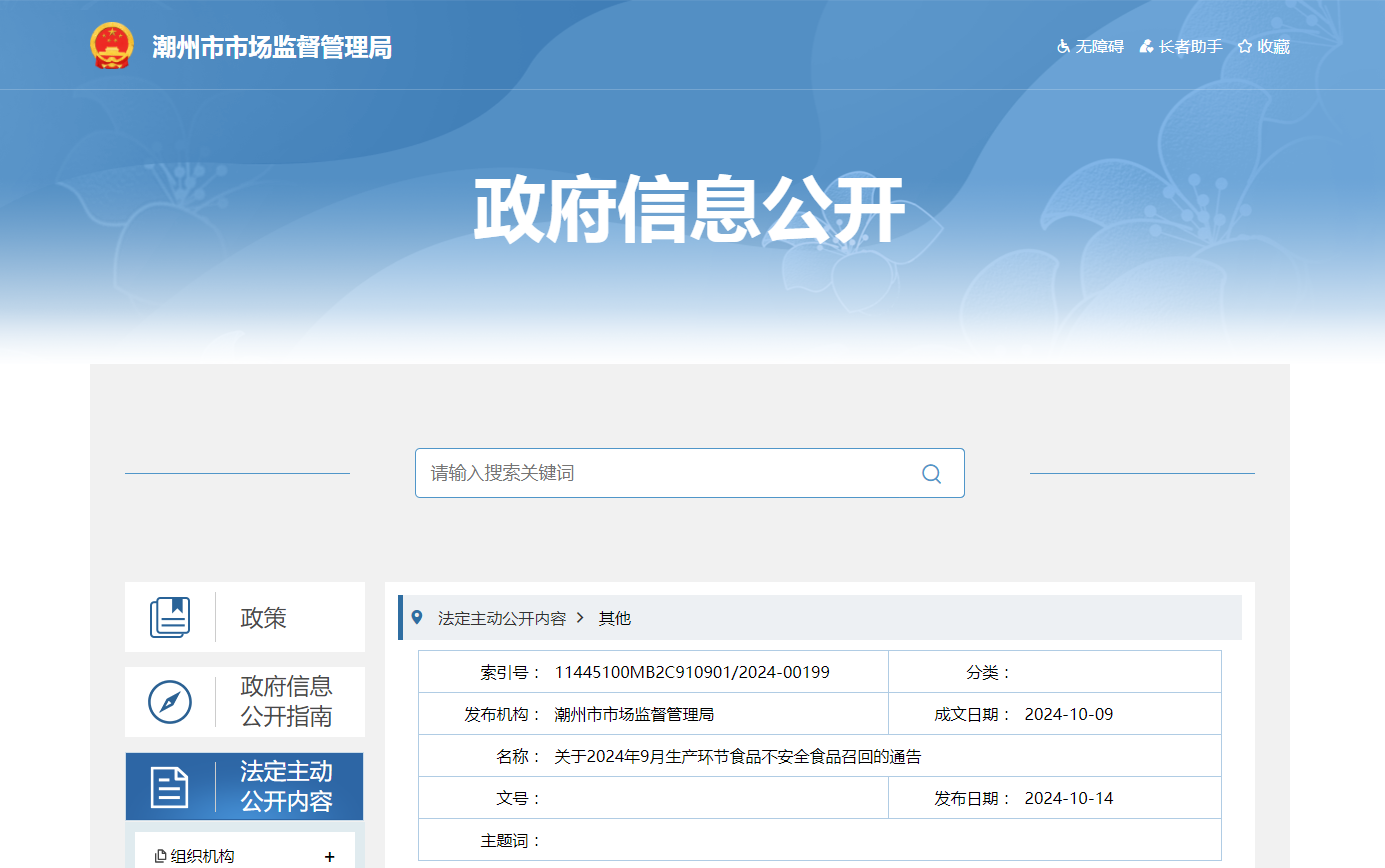Click the star icon for 收藏

(x=1245, y=46)
